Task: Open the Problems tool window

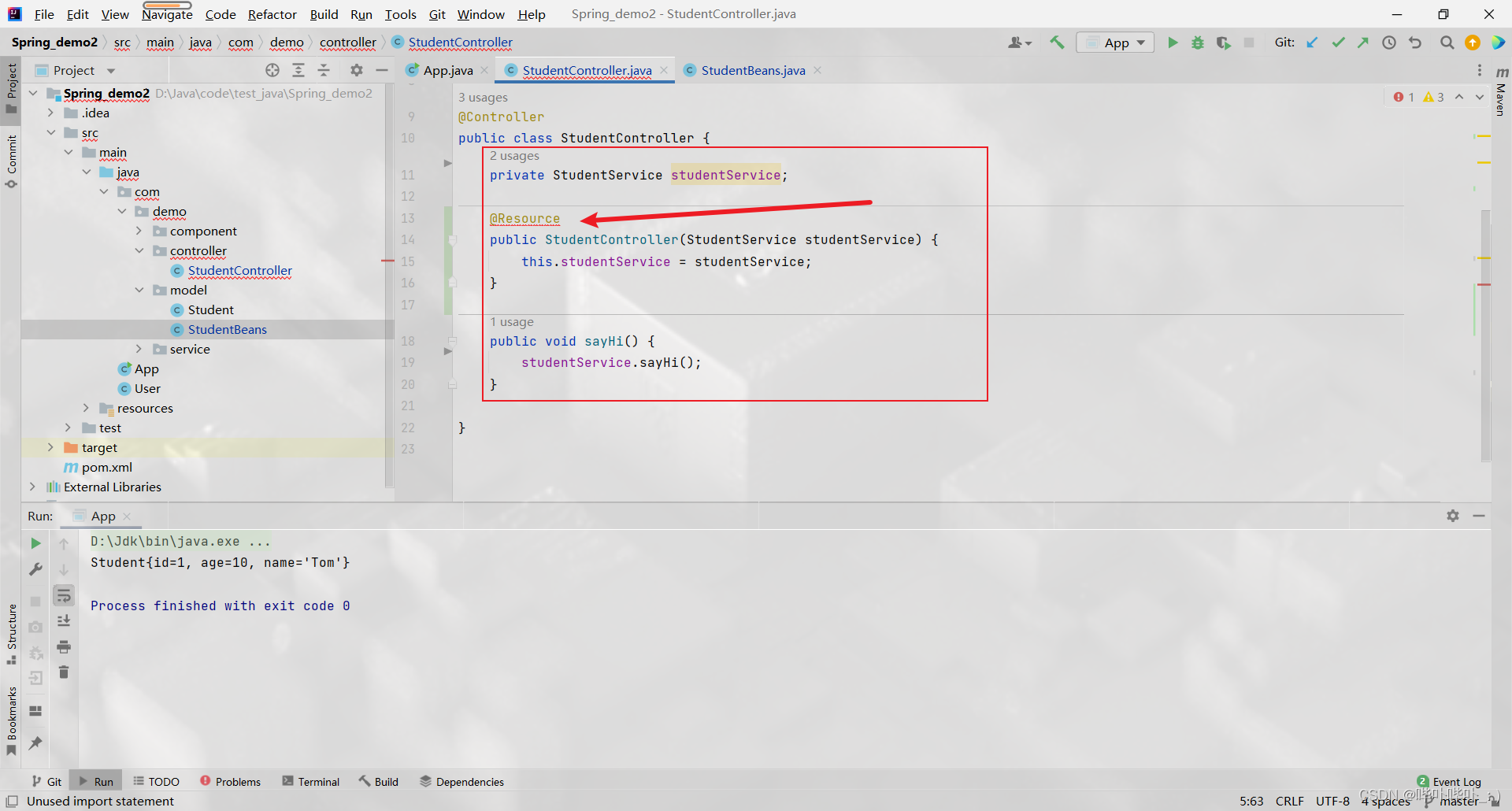Action: point(230,781)
